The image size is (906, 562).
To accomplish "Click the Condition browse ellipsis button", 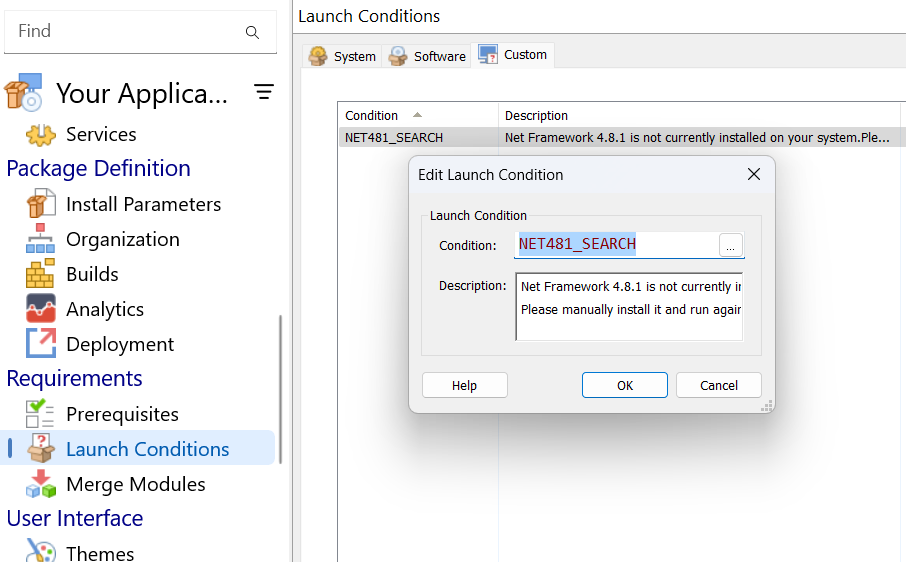I will pyautogui.click(x=731, y=245).
